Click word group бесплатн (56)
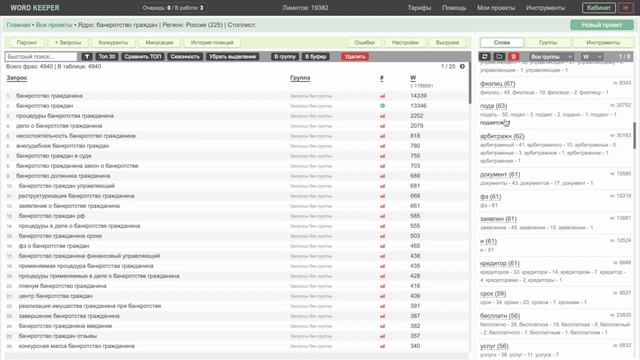 pos(500,316)
